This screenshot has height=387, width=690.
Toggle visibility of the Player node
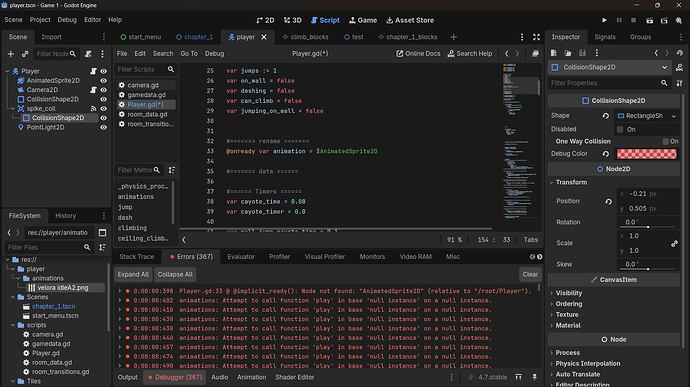[103, 71]
